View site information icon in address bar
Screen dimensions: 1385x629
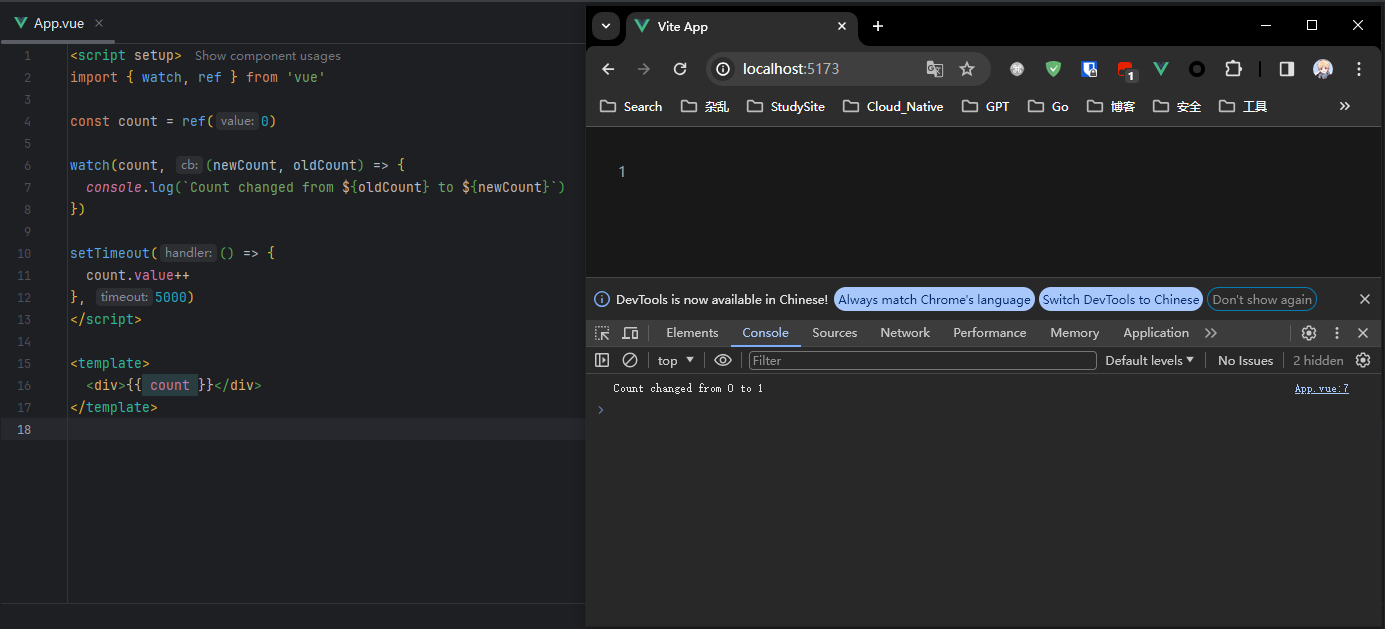click(x=725, y=69)
